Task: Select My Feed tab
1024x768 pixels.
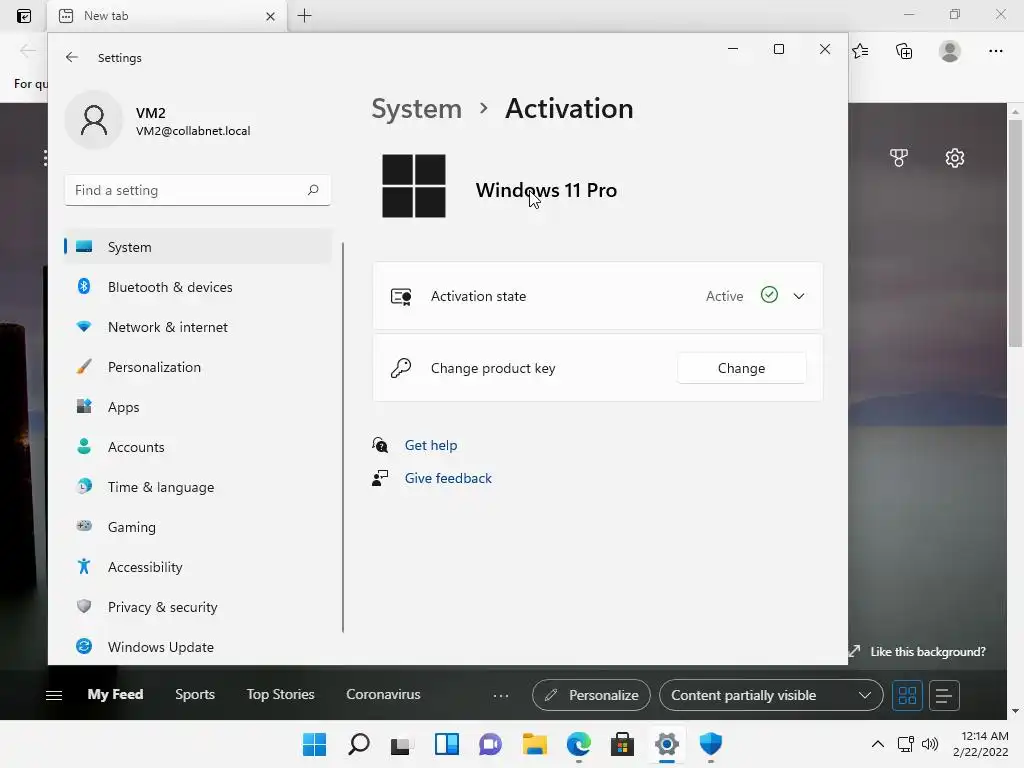Action: coord(115,694)
